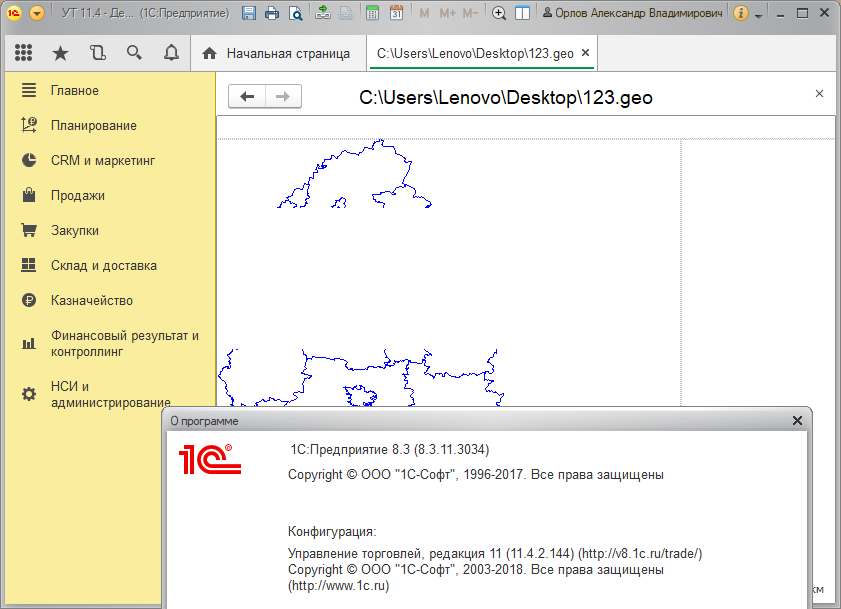Expand the dropdown arrow beside the info icon

(x=758, y=16)
